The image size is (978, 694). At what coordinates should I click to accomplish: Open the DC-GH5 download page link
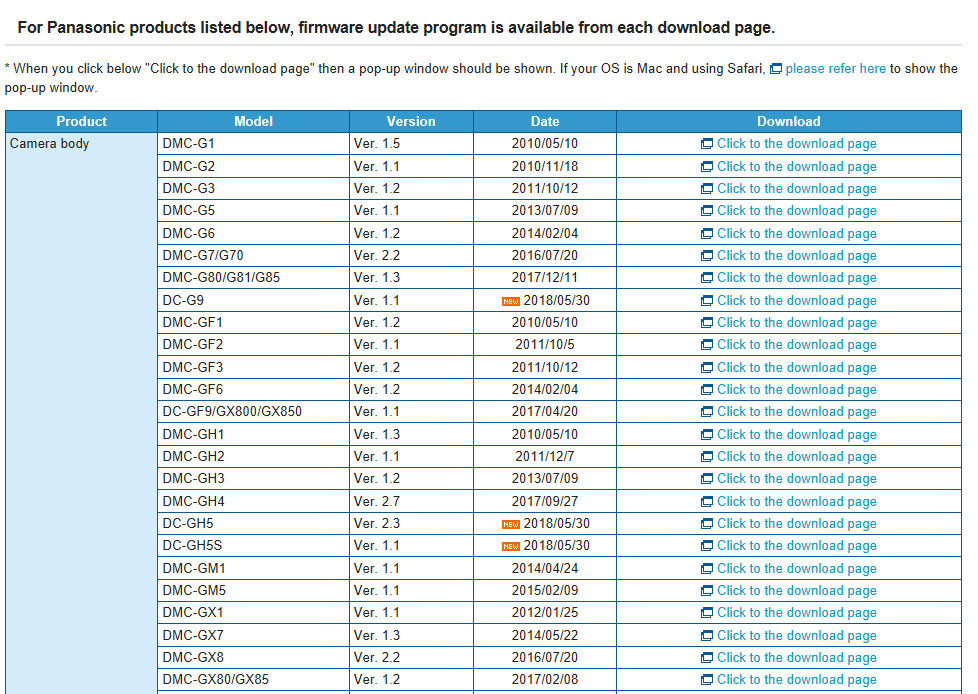(x=796, y=524)
